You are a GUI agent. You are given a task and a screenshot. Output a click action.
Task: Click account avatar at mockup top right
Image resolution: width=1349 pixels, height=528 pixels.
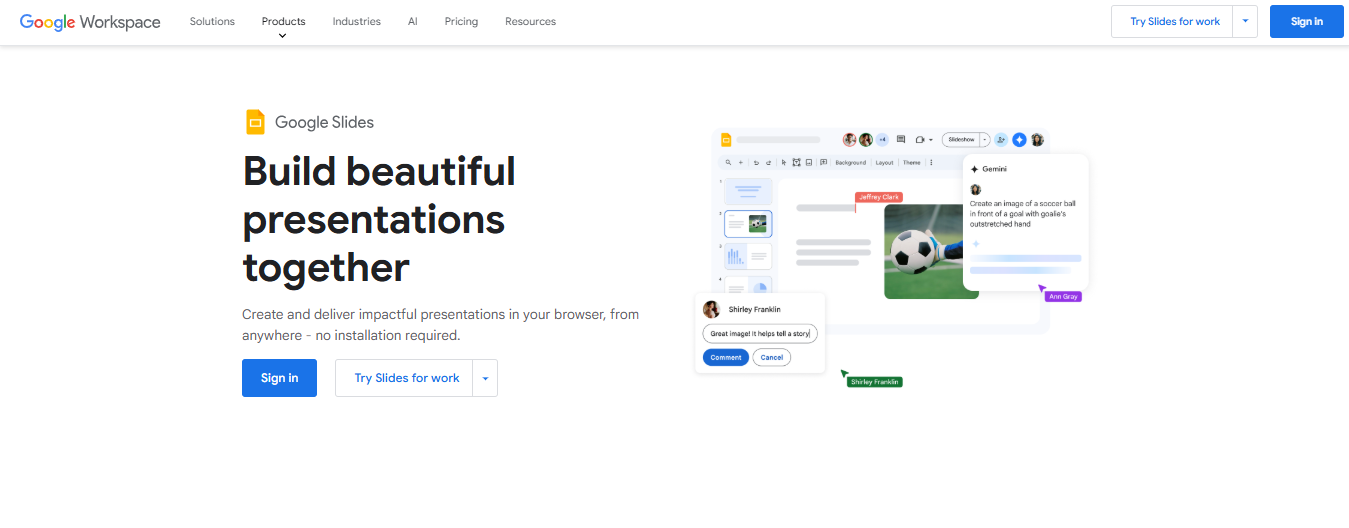[x=1037, y=140]
